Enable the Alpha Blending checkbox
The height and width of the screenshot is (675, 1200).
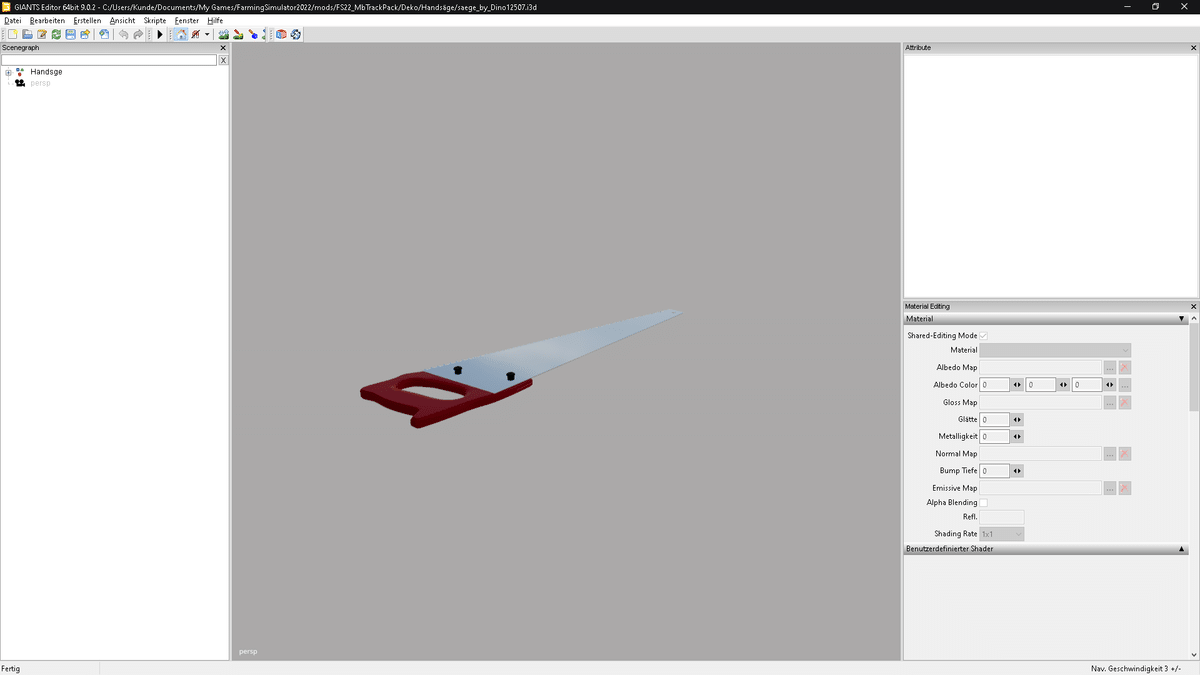pyautogui.click(x=983, y=502)
